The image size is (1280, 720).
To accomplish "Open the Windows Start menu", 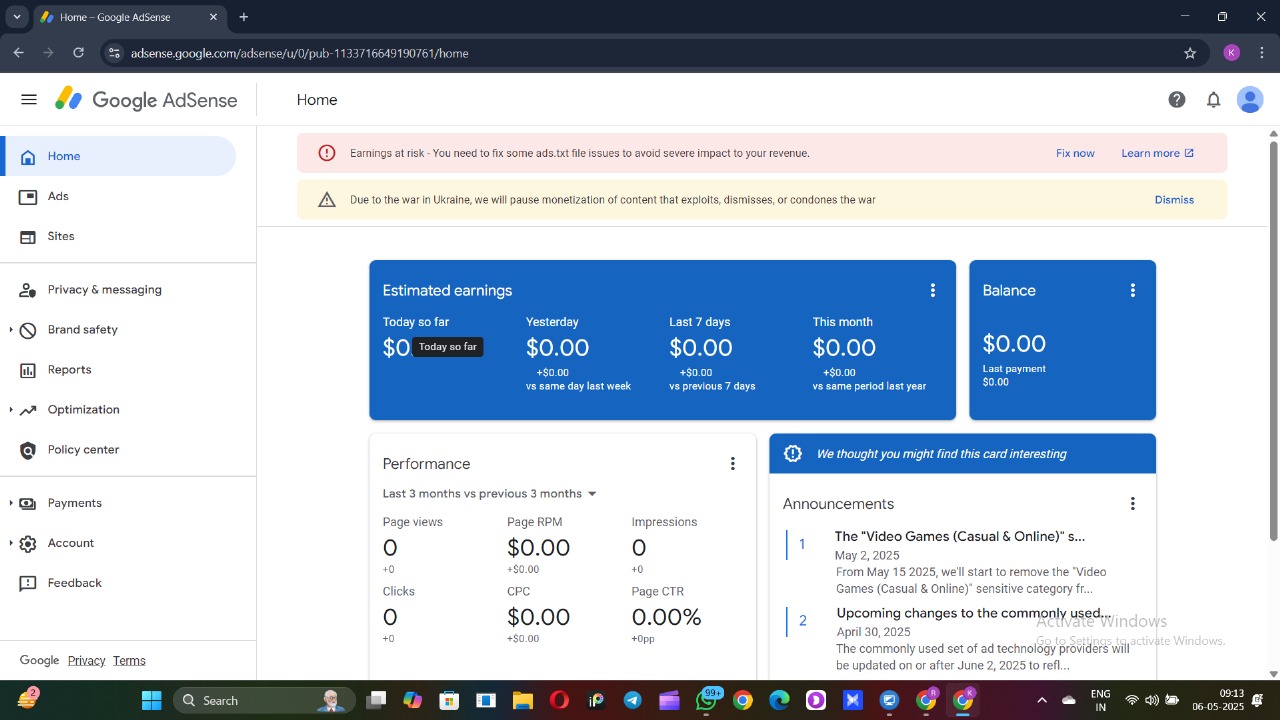I will [151, 700].
